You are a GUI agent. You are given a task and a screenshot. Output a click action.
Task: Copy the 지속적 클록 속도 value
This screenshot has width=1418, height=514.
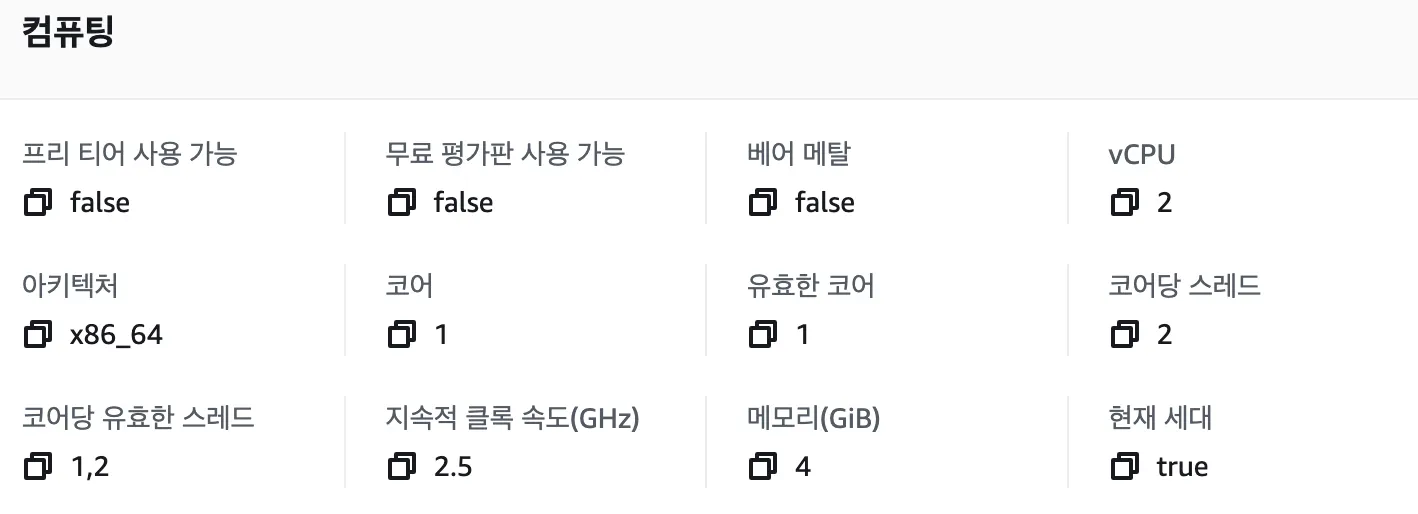(401, 467)
